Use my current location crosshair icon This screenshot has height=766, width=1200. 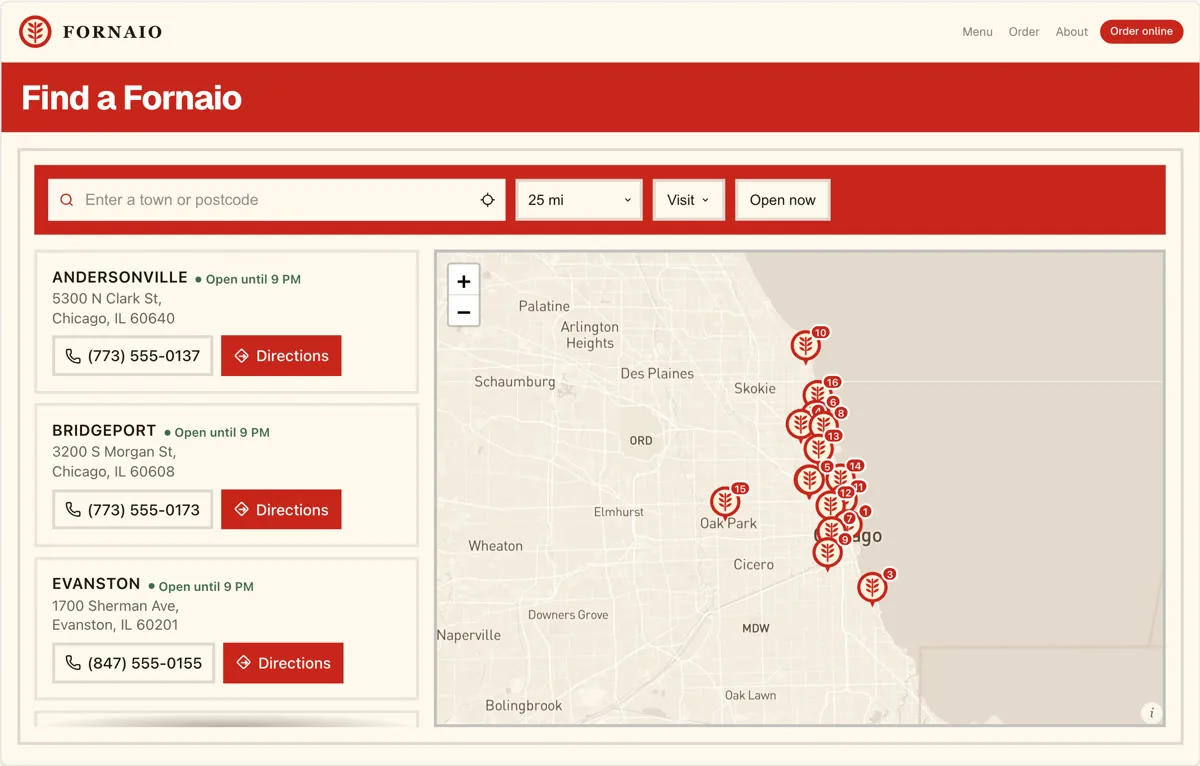[488, 200]
